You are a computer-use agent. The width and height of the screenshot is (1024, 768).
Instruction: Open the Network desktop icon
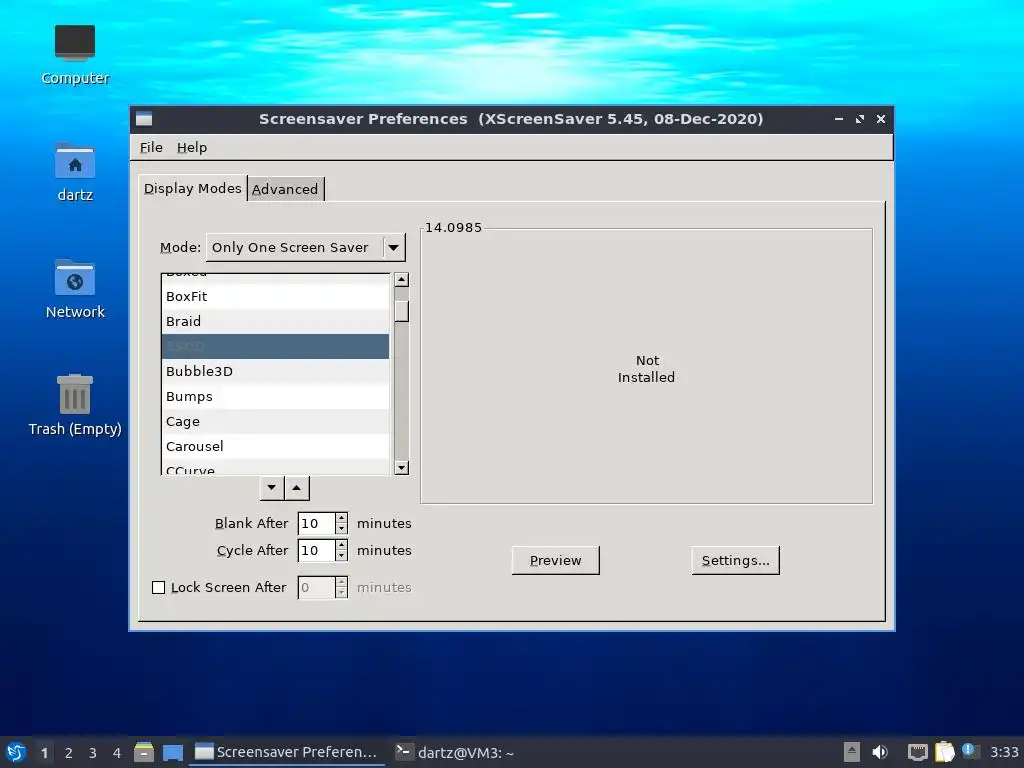74,289
